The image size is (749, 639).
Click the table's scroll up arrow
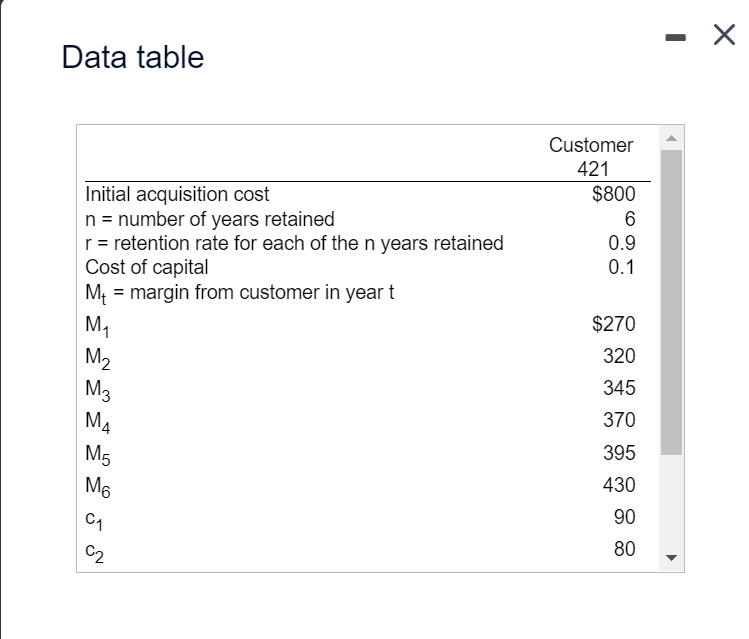(x=672, y=137)
